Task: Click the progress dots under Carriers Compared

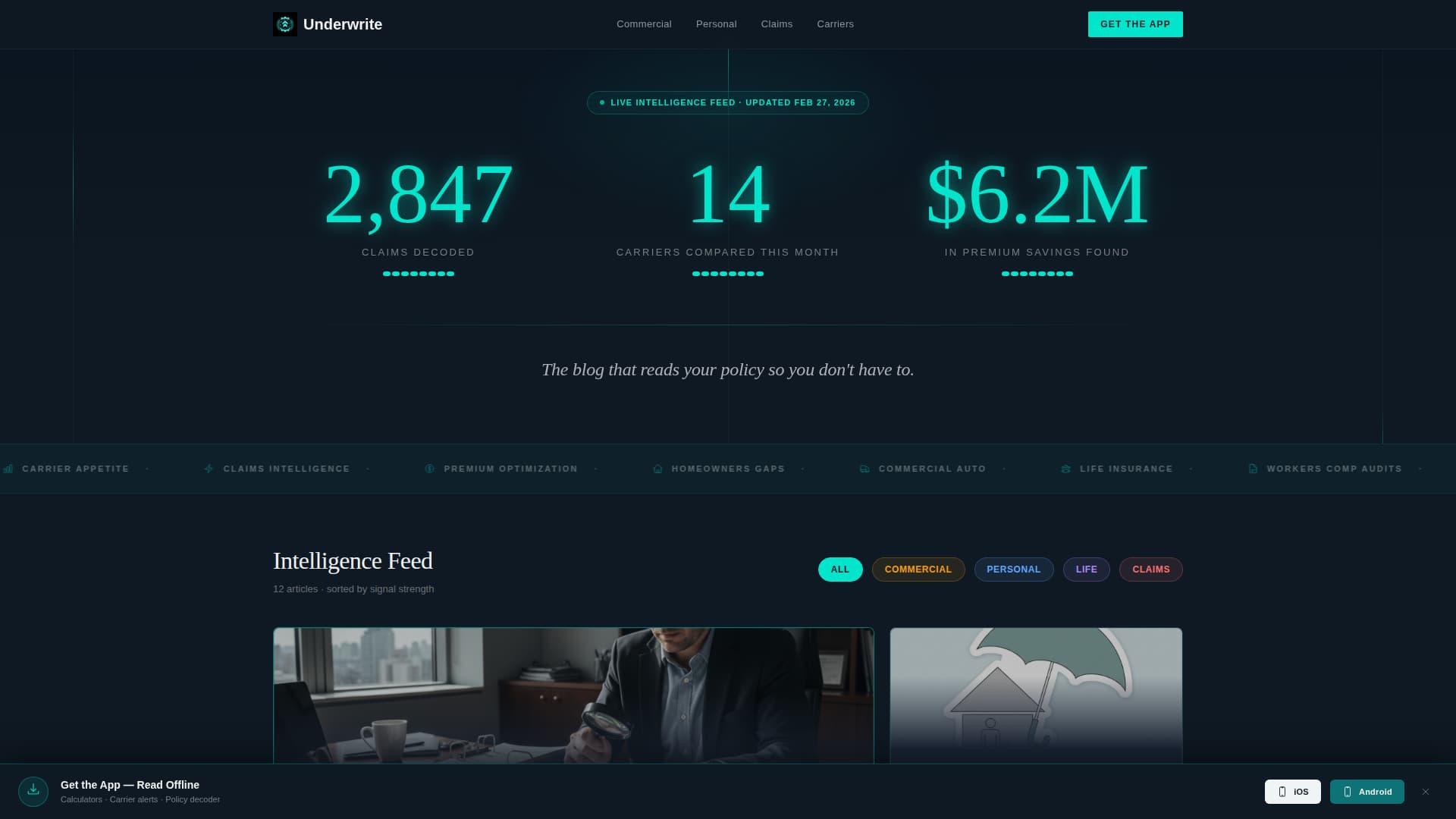Action: click(728, 274)
